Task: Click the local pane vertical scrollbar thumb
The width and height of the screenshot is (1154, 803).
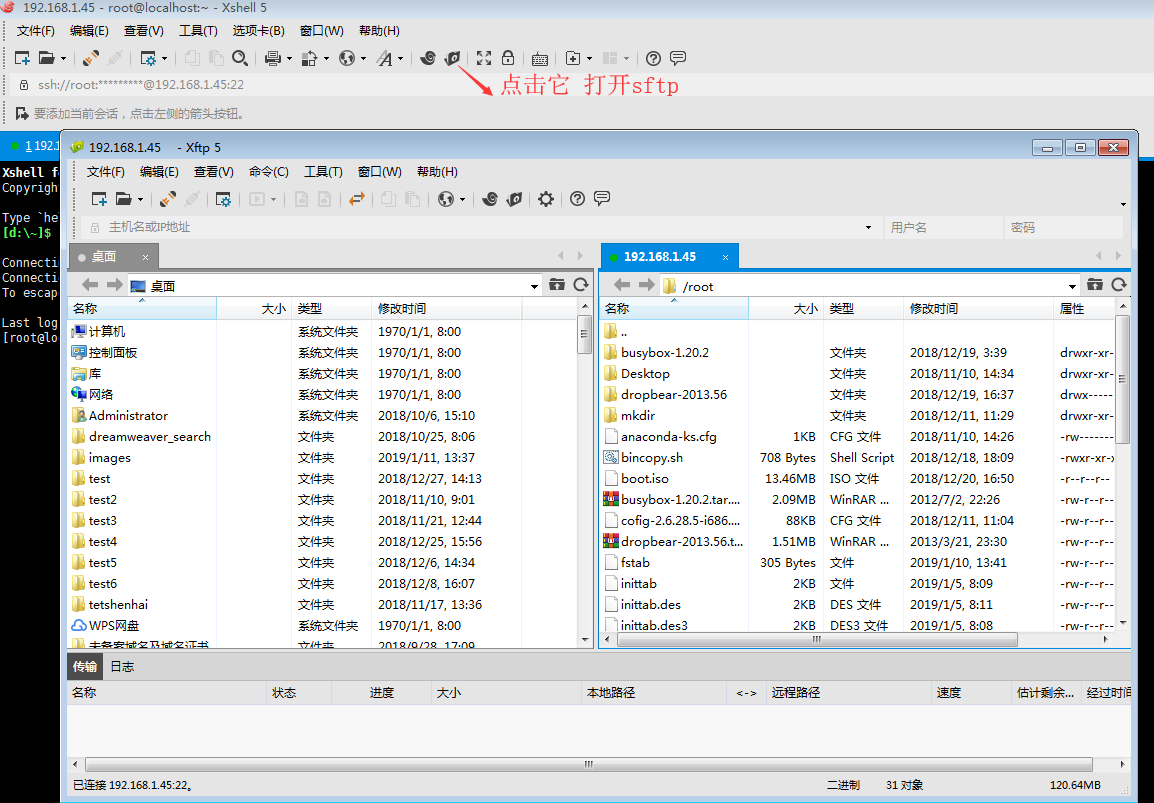Action: (584, 335)
